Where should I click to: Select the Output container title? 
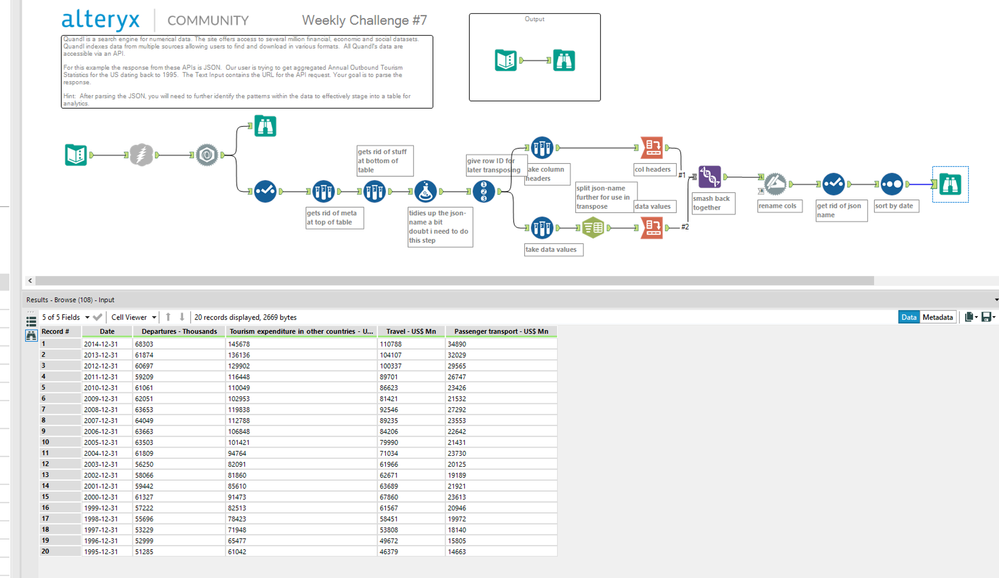tap(535, 19)
